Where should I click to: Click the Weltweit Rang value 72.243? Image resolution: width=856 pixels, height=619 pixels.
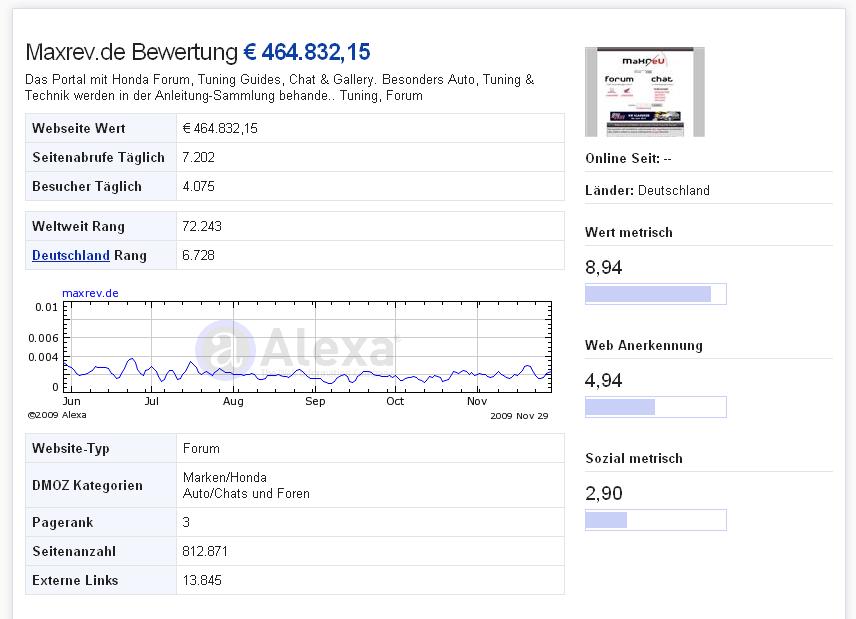(x=202, y=226)
